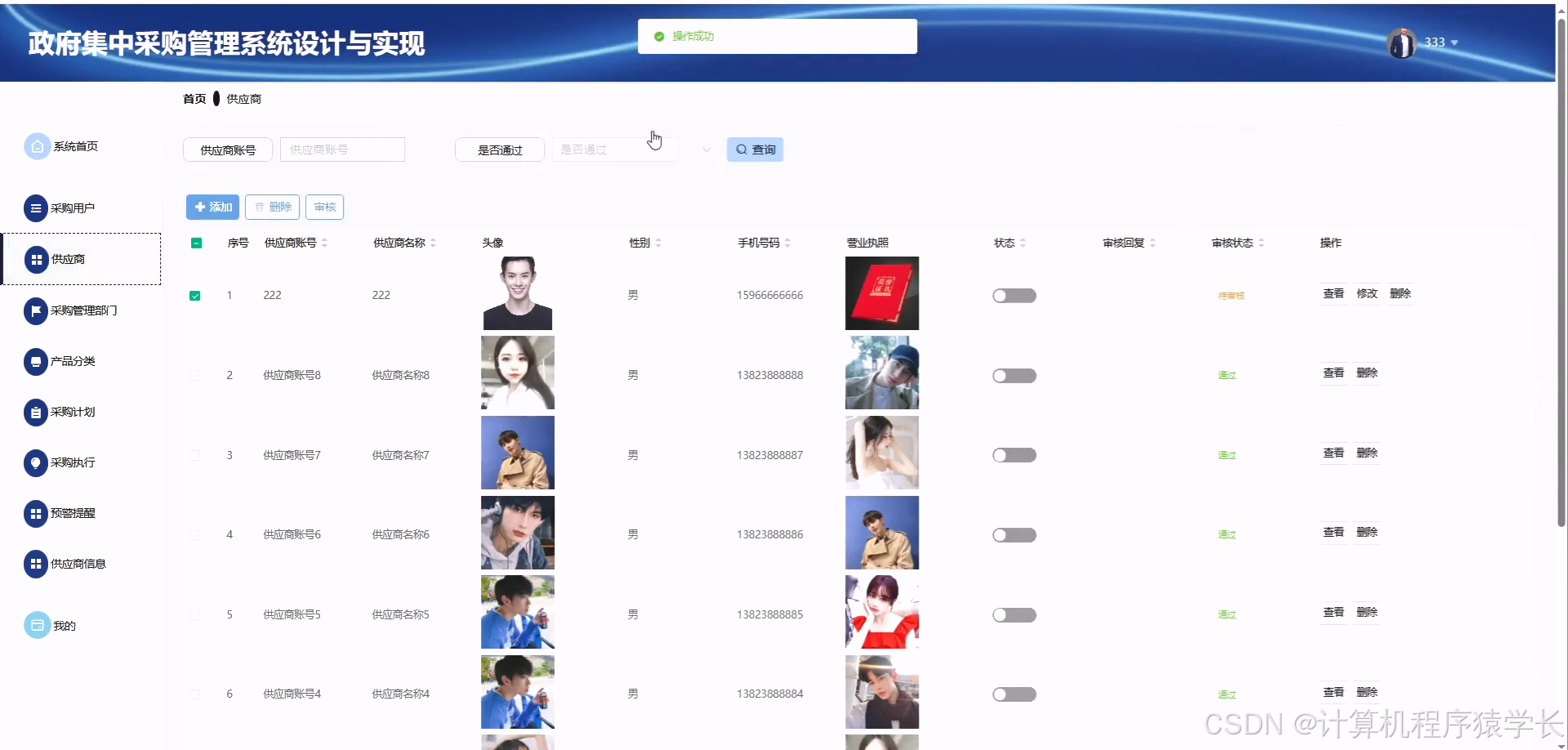Enable the status switch for 供应商账号8
This screenshot has width=1568, height=750.
coord(1013,375)
